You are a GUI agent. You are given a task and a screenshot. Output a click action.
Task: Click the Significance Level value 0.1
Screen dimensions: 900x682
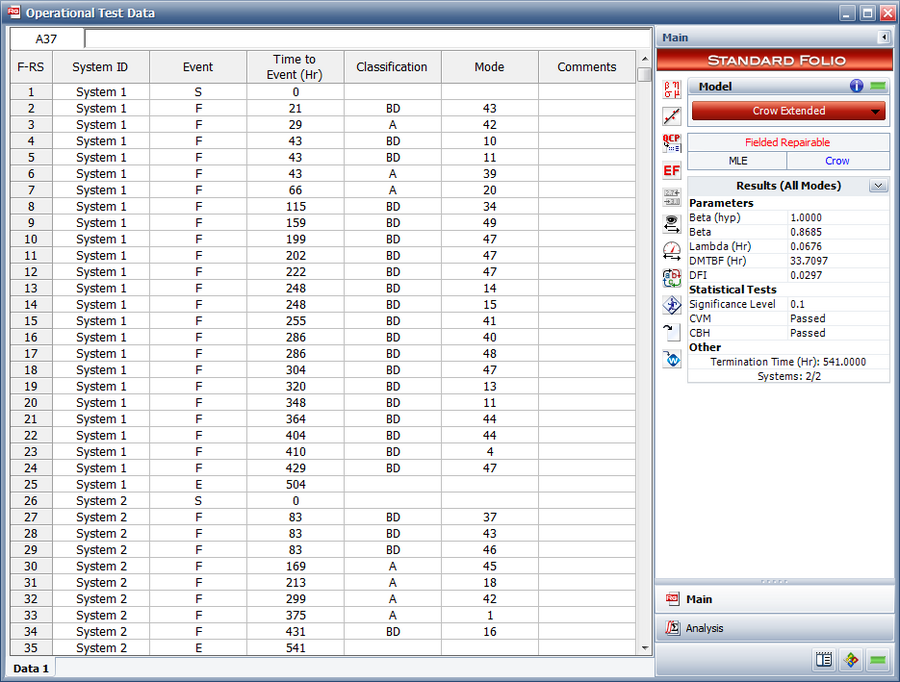797,304
